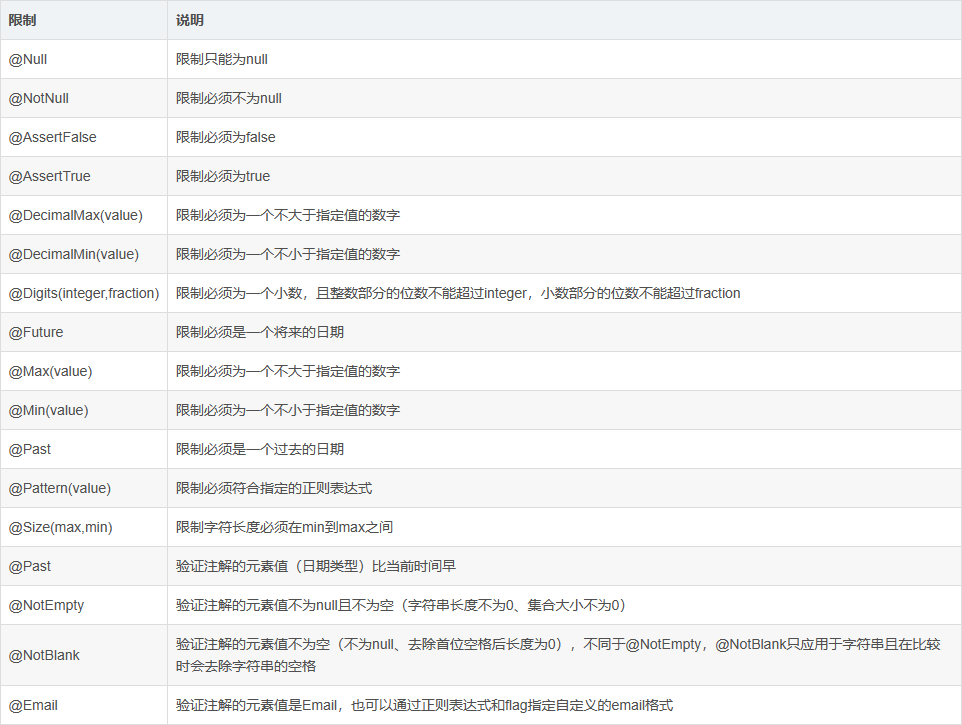Select the @Email annotation cell
This screenshot has height=725, width=962.
(34, 705)
